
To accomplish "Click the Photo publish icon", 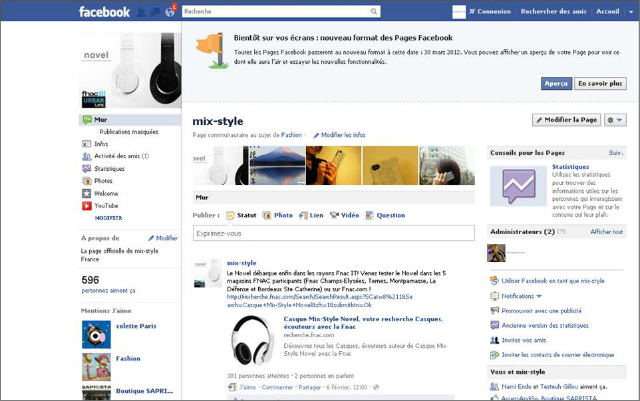I will click(x=267, y=215).
